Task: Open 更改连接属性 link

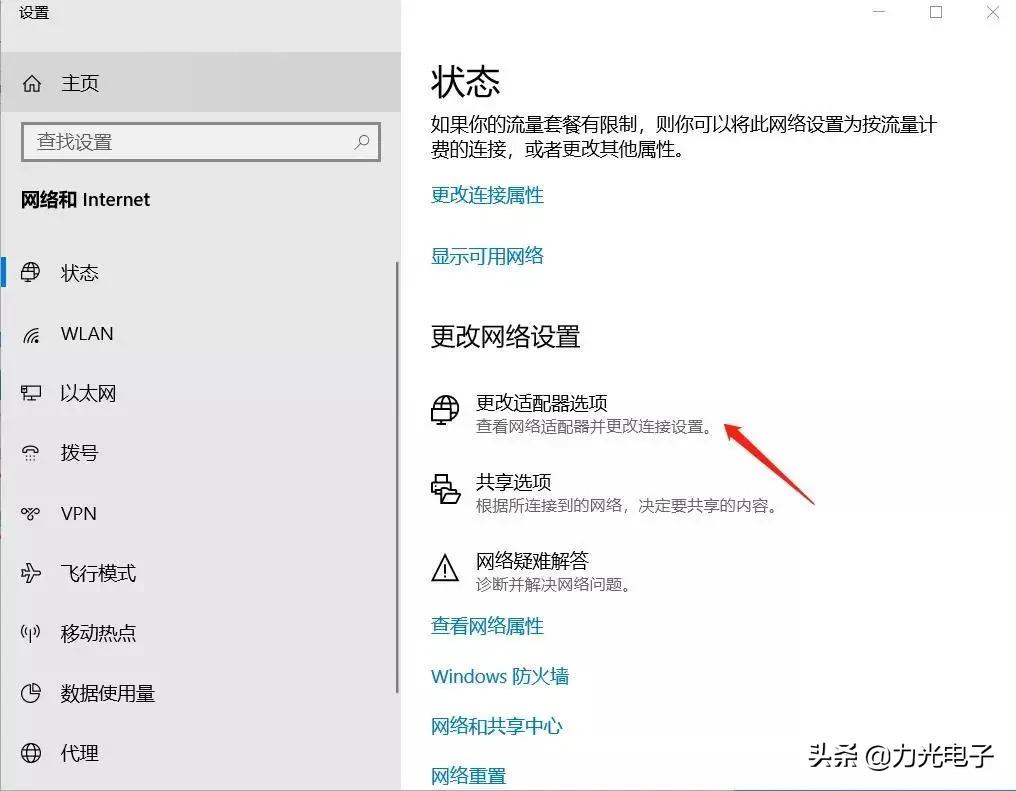Action: [487, 195]
